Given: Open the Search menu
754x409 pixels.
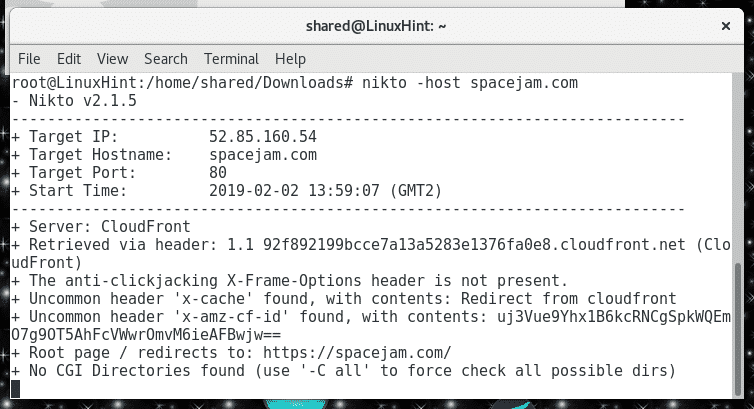Looking at the screenshot, I should tap(166, 59).
